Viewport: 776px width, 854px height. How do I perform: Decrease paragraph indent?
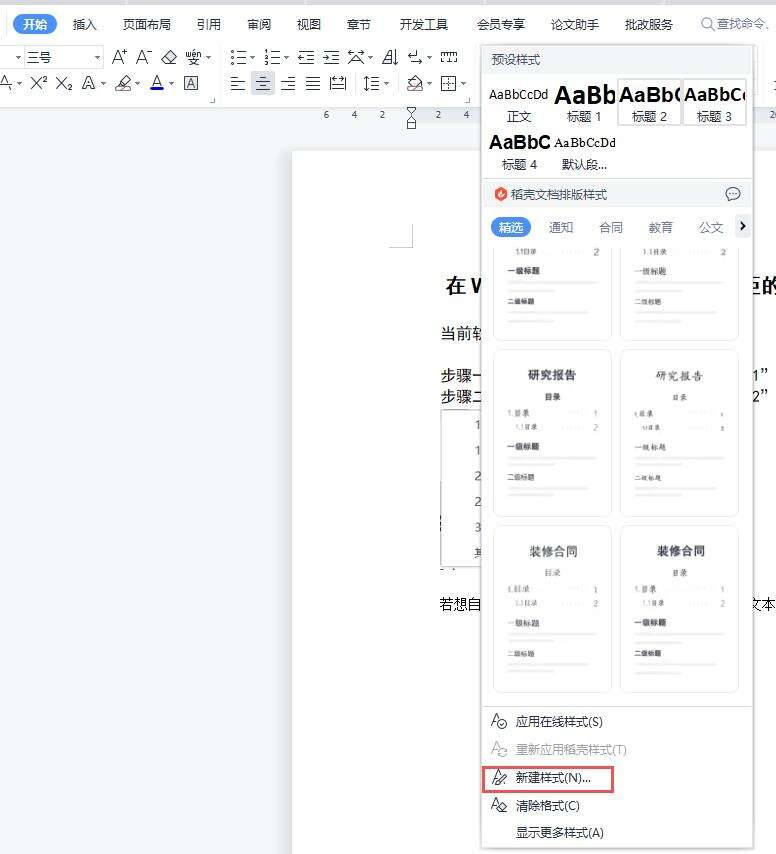(x=306, y=57)
